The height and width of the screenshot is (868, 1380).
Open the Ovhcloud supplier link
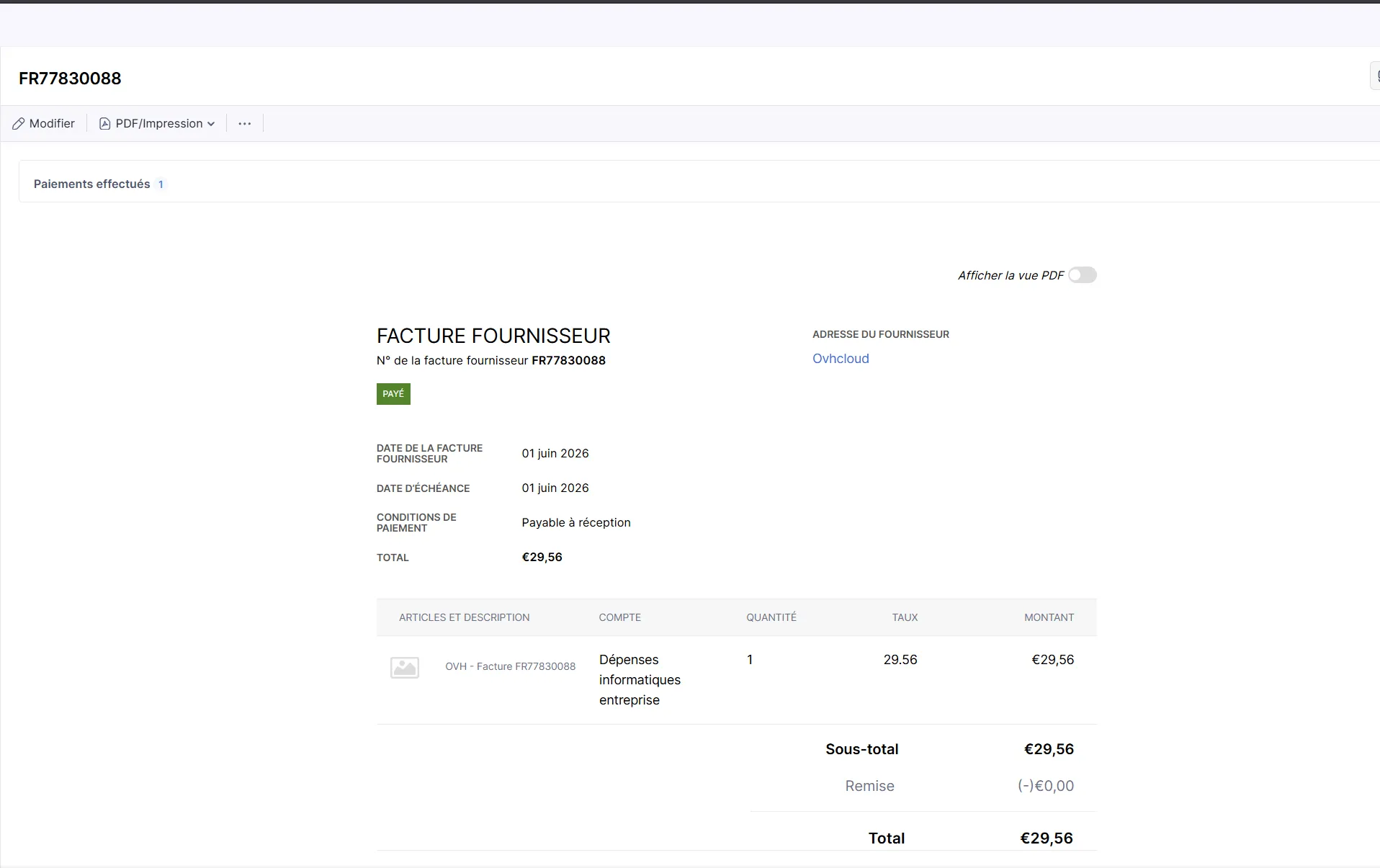coord(841,359)
